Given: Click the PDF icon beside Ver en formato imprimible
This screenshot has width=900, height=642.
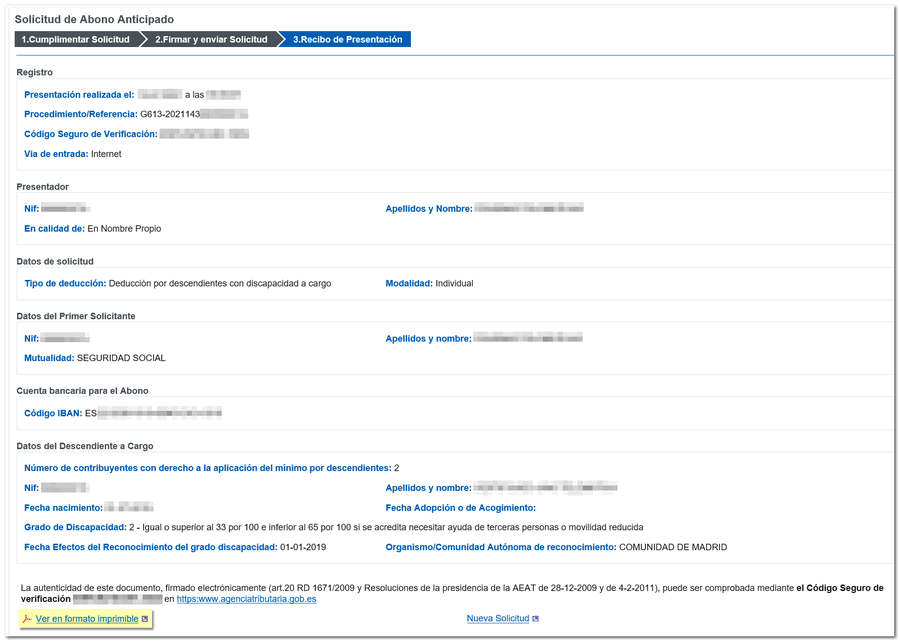Looking at the screenshot, I should [27, 619].
